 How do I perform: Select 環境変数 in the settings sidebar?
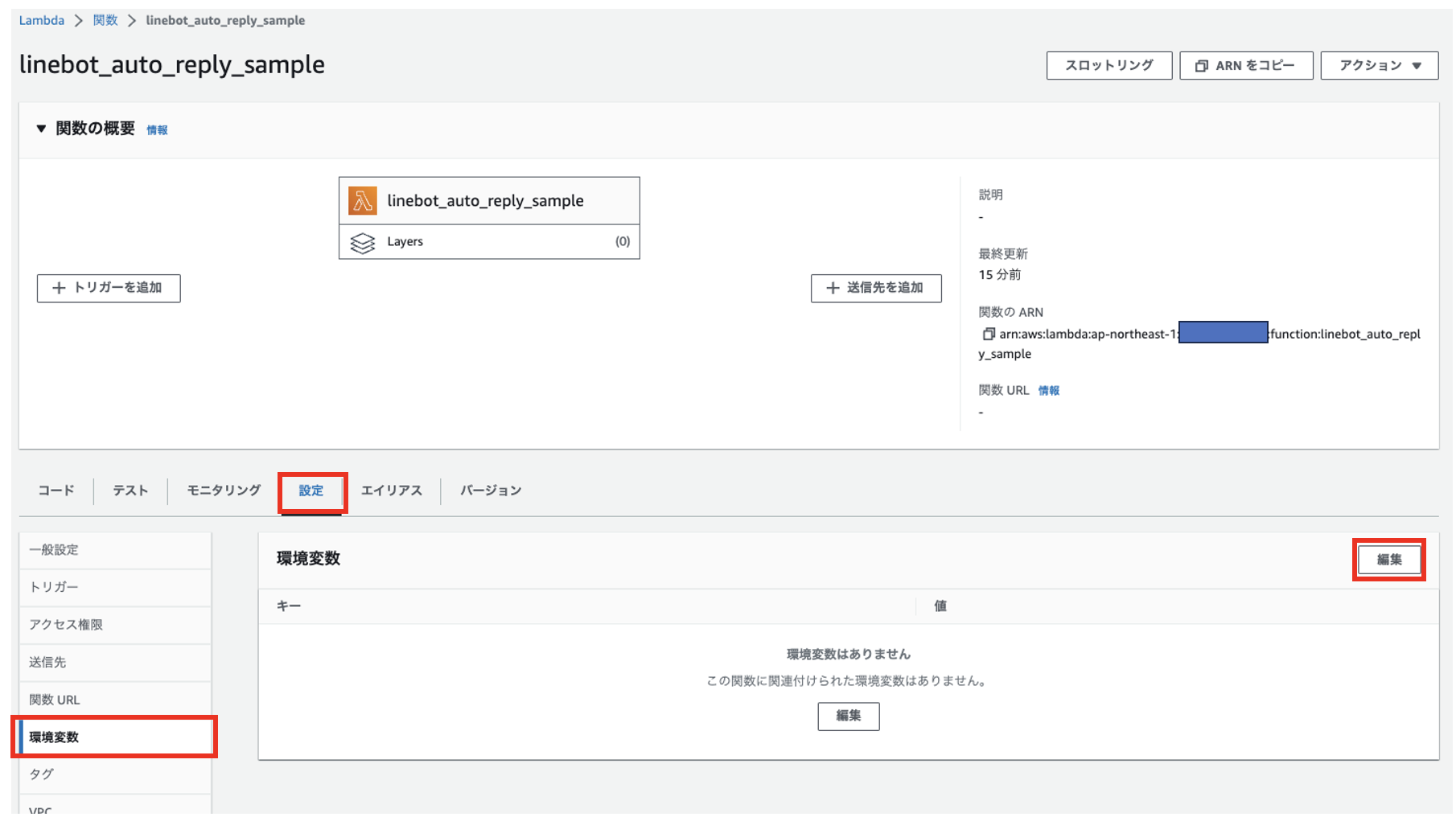116,737
